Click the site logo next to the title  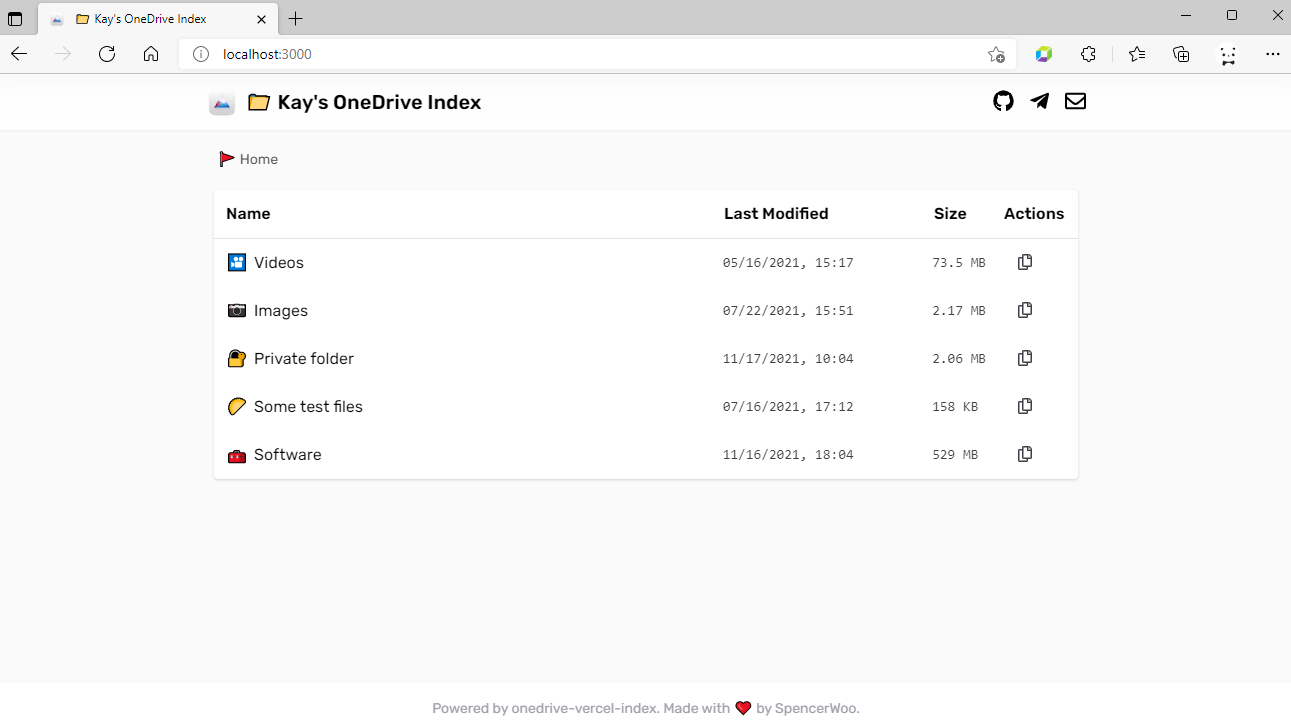[x=221, y=102]
